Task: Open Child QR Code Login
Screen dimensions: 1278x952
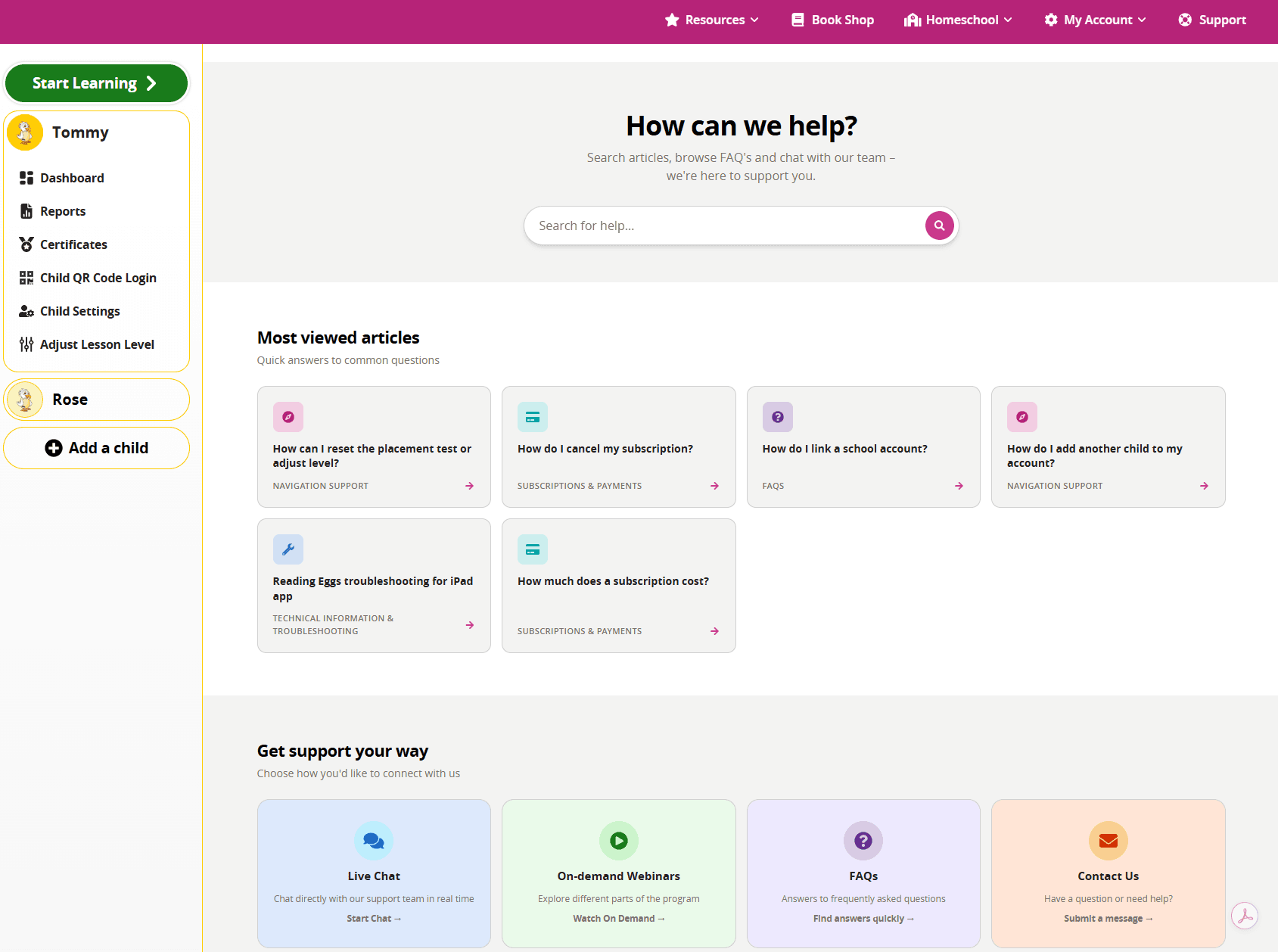Action: tap(88, 278)
